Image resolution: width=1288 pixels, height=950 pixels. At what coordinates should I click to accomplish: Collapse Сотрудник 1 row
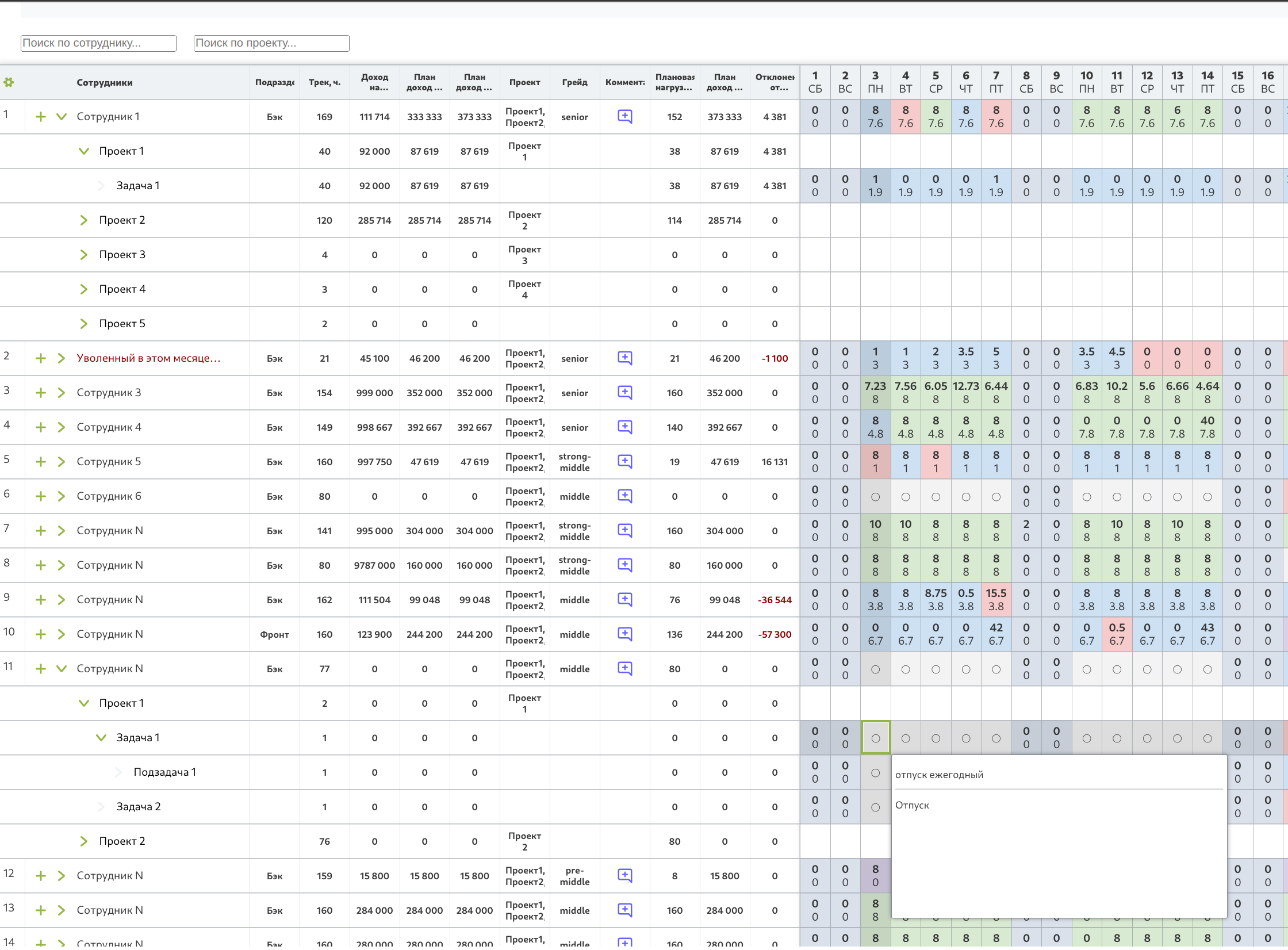click(x=62, y=117)
